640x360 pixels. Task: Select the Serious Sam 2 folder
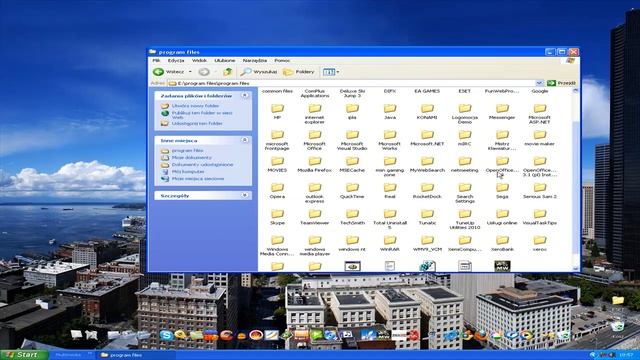point(540,187)
